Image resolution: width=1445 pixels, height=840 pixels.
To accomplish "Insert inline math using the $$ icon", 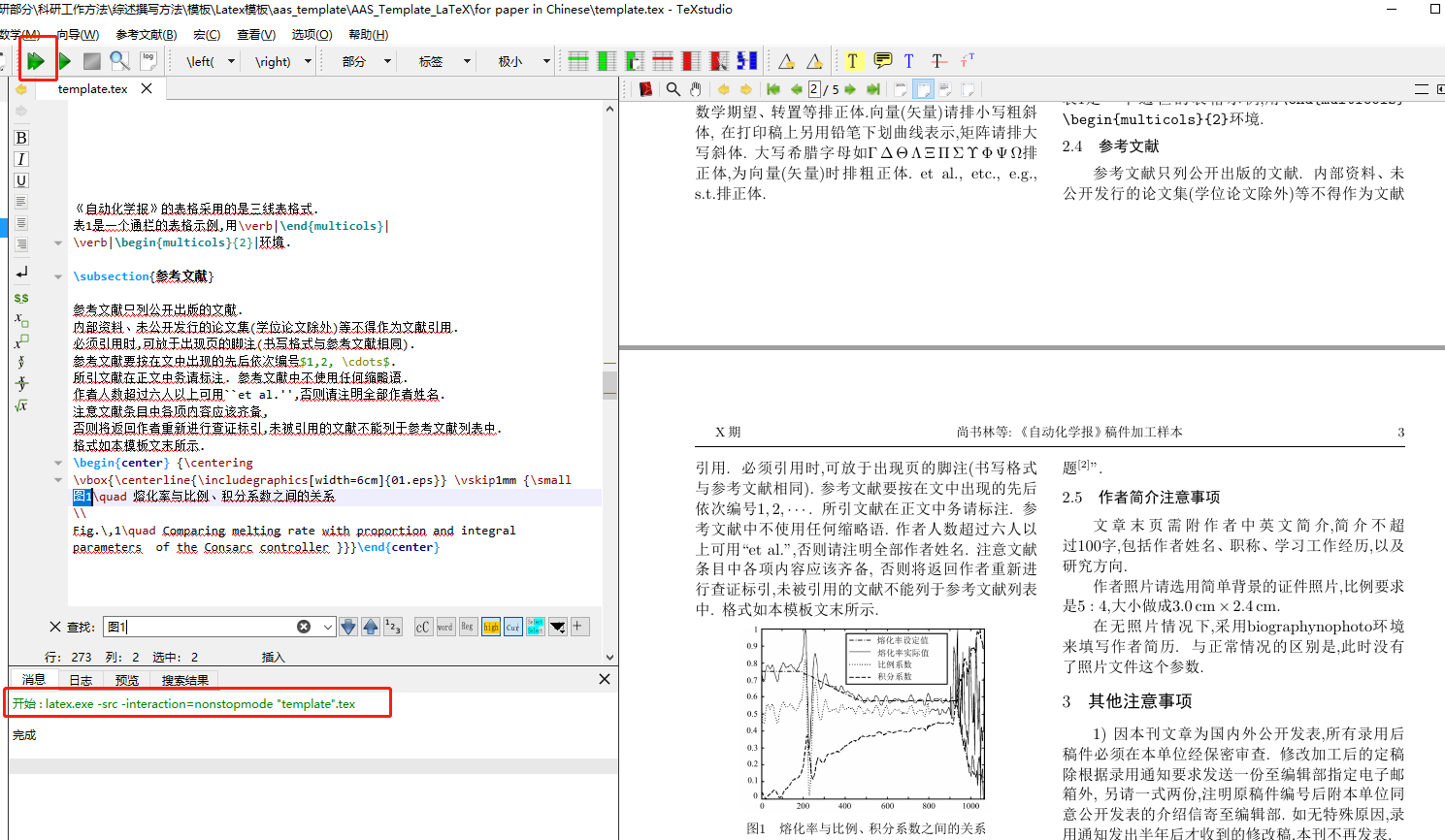I will (x=20, y=298).
